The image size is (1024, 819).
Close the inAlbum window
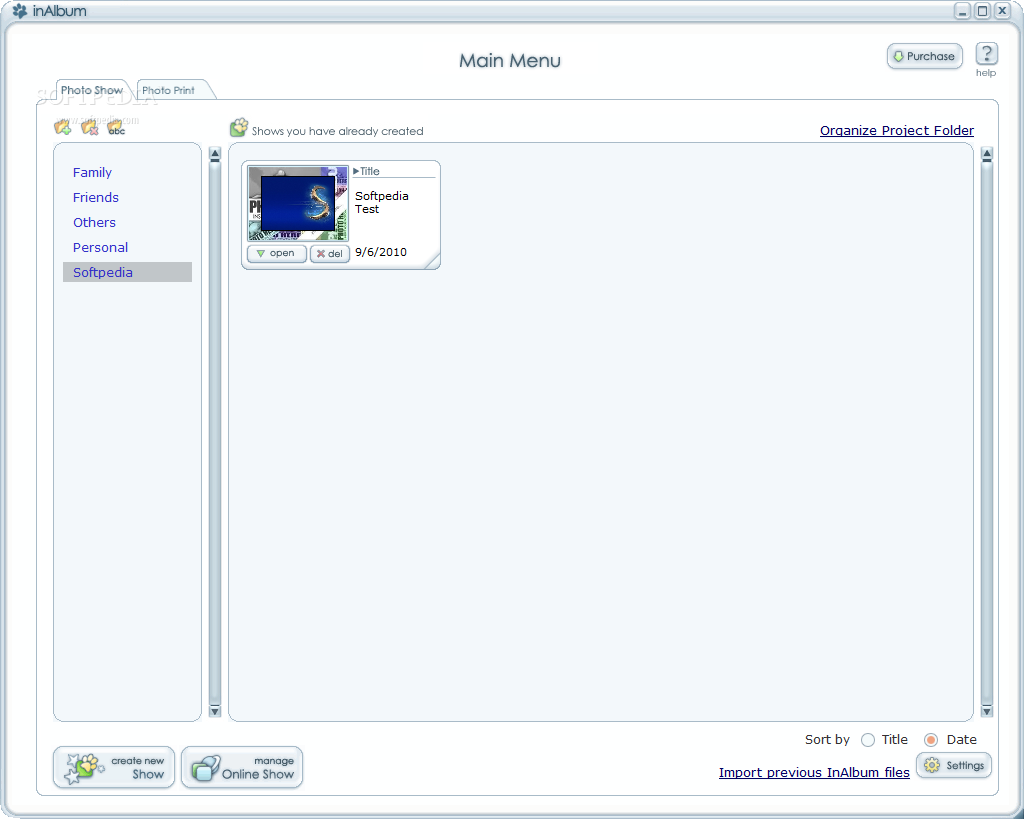click(x=1002, y=11)
